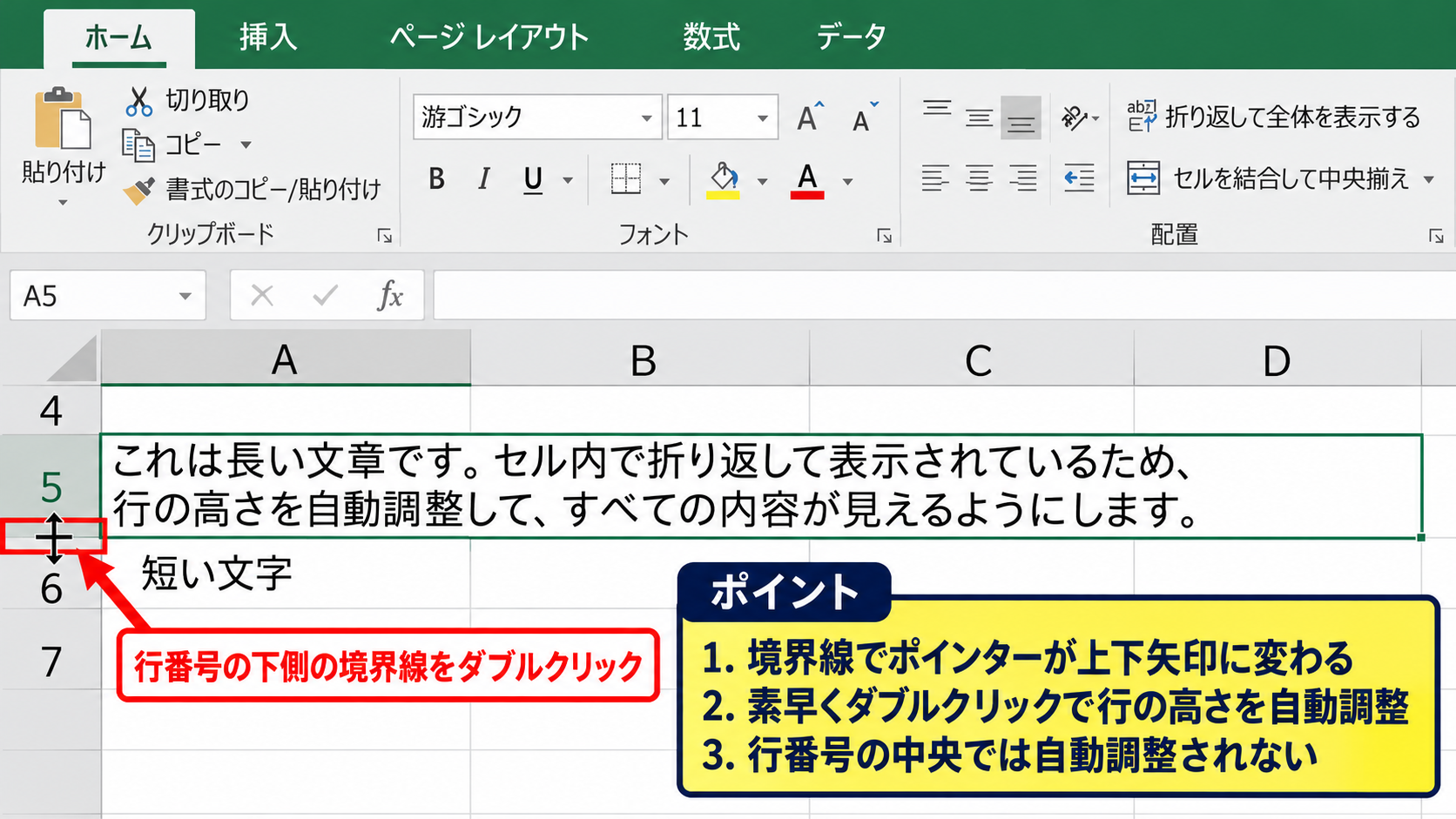Toggle Italic formatting

pos(484,179)
